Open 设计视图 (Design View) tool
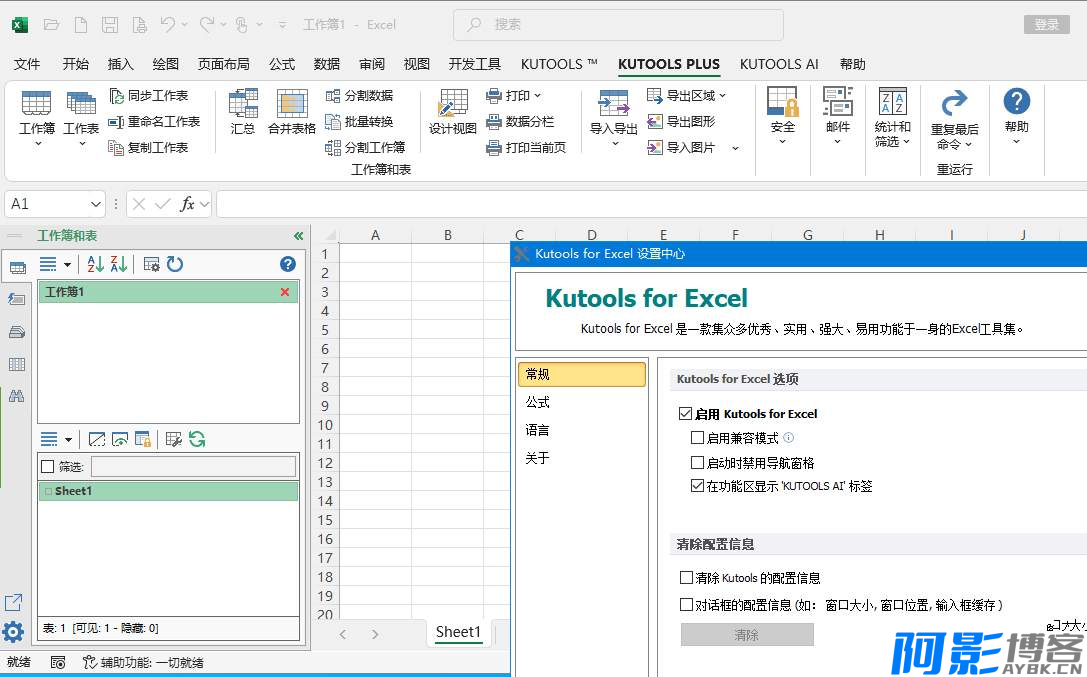 click(x=453, y=112)
